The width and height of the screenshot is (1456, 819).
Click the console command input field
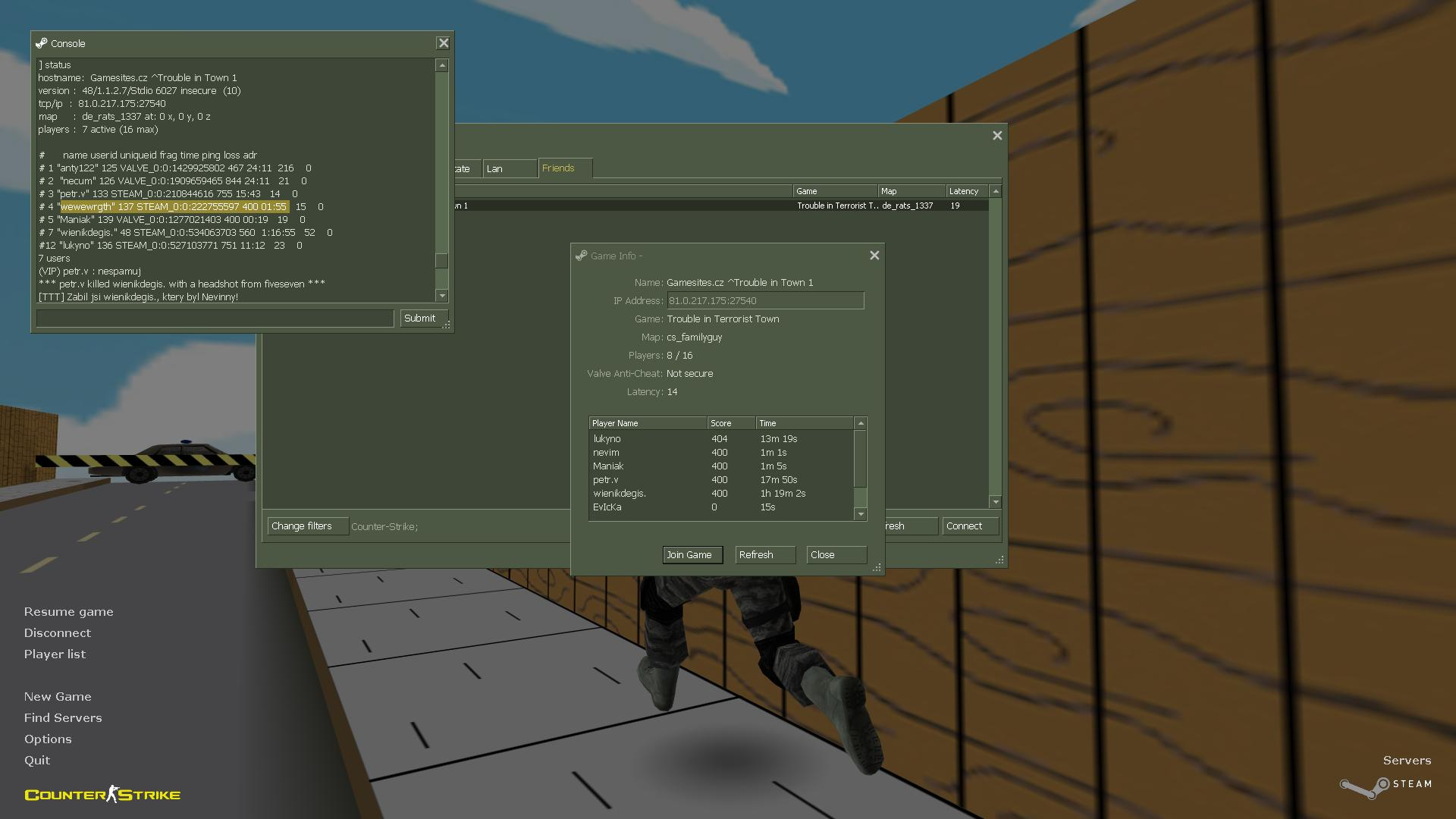(215, 318)
